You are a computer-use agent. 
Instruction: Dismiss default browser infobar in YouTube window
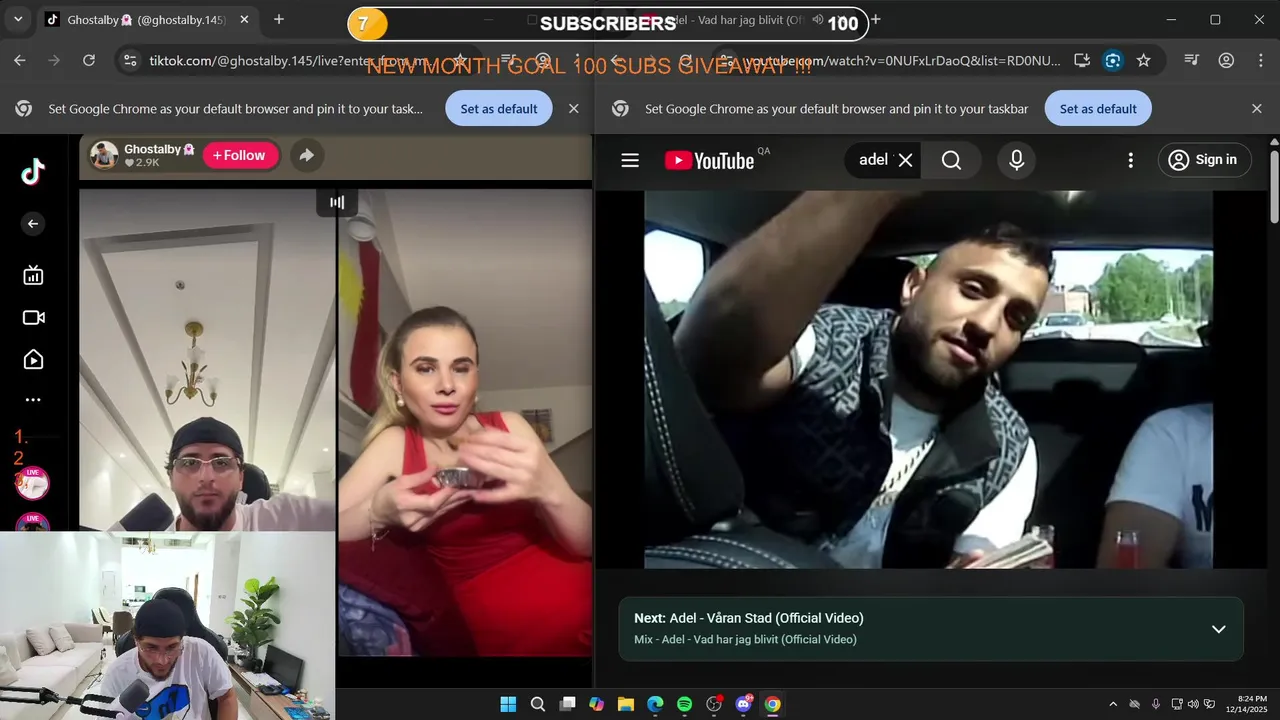pos(1257,109)
